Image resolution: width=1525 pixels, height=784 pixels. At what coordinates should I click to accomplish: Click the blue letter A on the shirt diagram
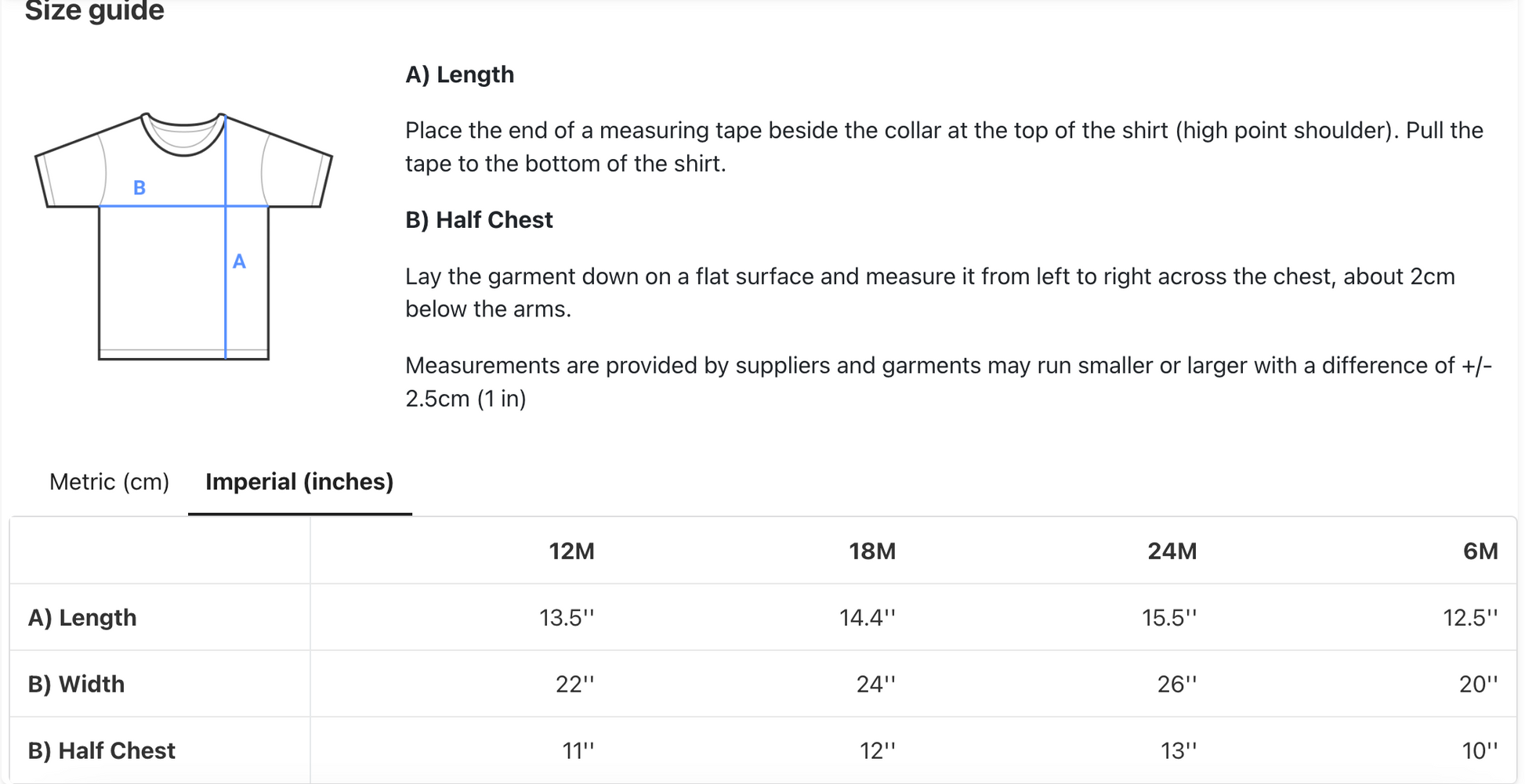pyautogui.click(x=239, y=262)
